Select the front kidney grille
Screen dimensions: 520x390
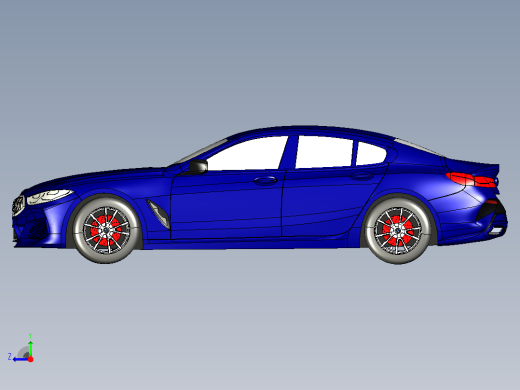click(x=18, y=206)
